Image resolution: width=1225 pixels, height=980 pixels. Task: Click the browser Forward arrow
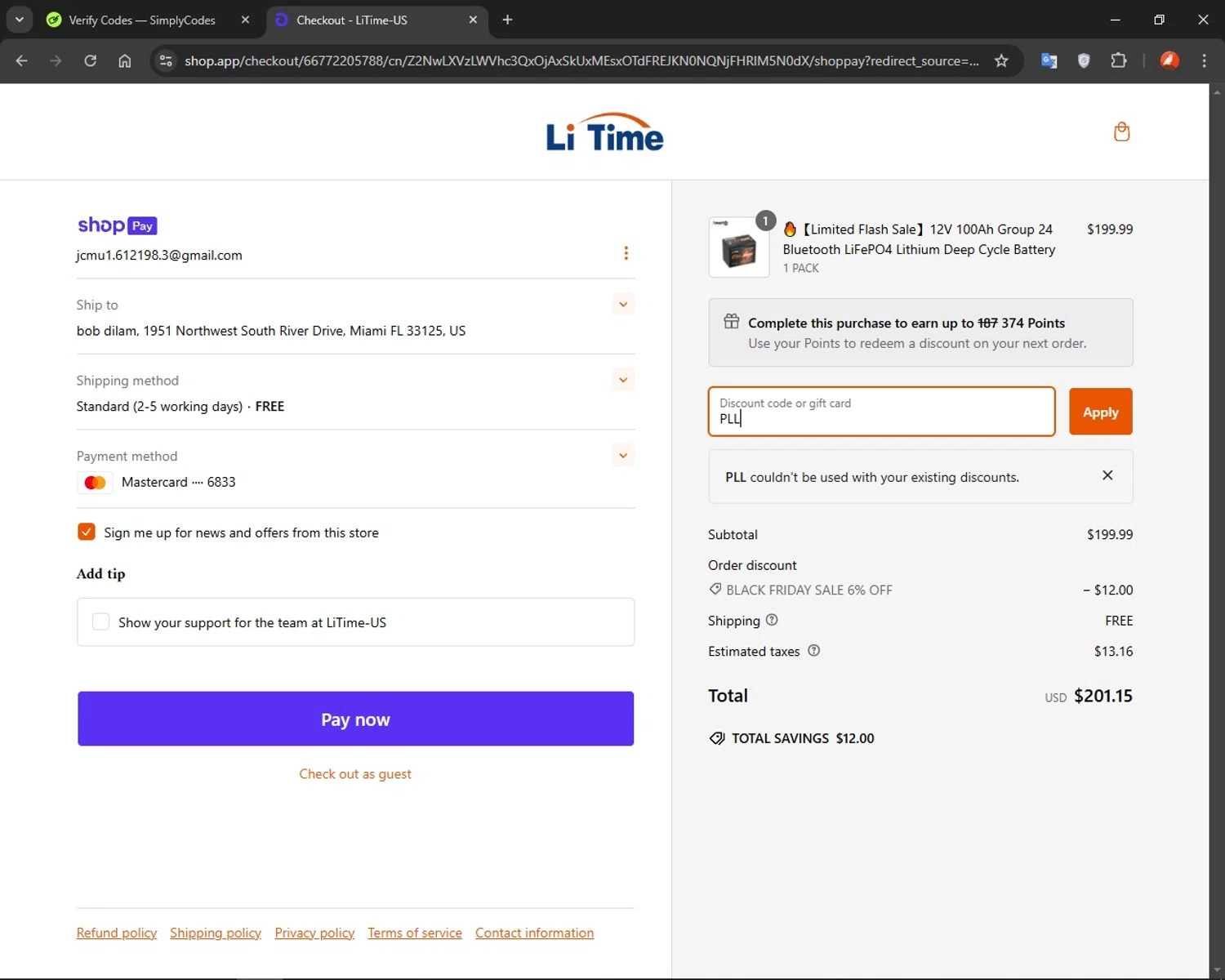[56, 60]
